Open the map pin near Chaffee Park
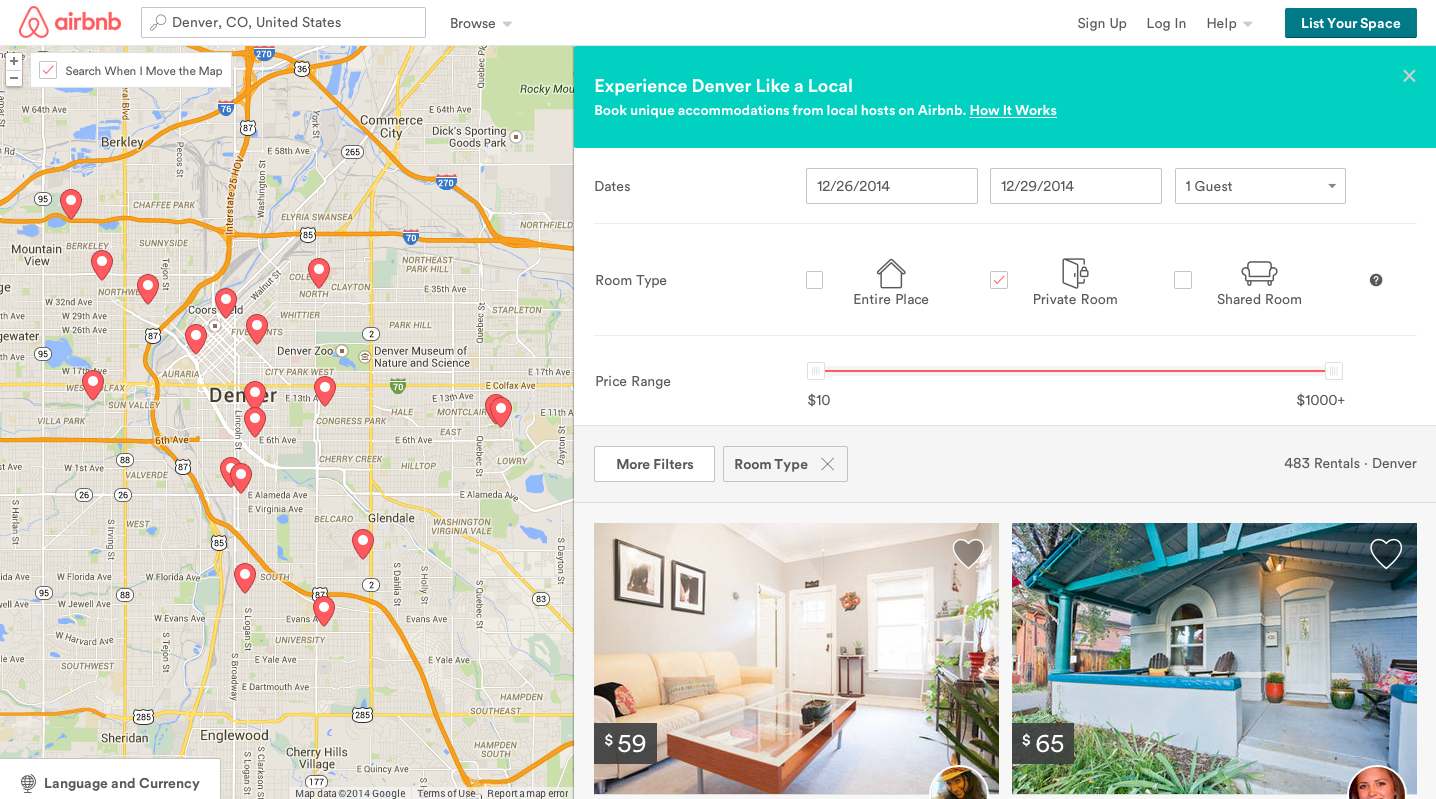The image size is (1436, 799). click(x=71, y=204)
